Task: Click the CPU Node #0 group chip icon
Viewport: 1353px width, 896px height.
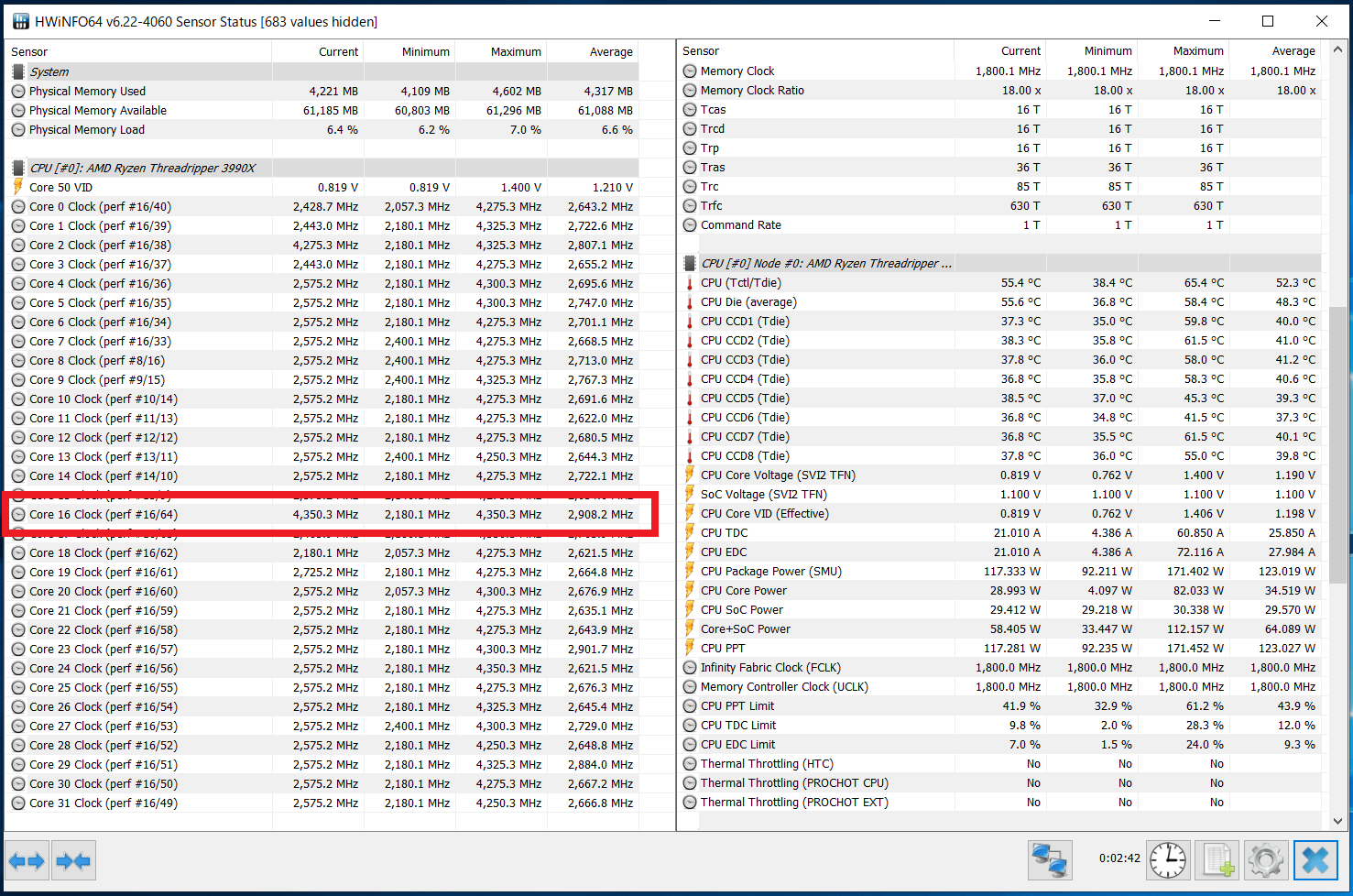Action: tap(690, 263)
